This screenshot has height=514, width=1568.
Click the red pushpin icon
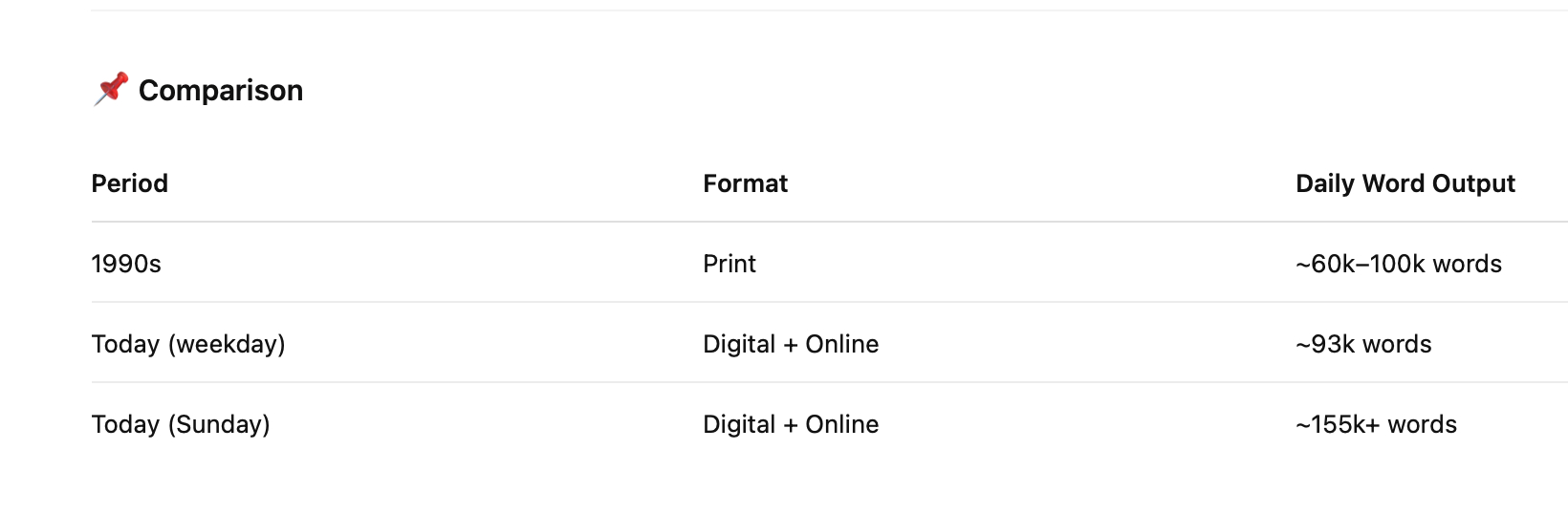pyautogui.click(x=111, y=89)
